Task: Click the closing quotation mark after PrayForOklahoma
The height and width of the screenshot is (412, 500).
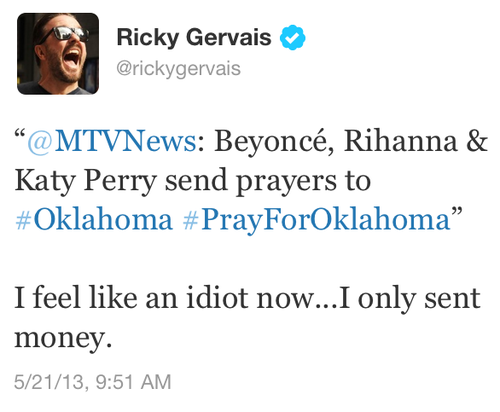Action: point(457,212)
